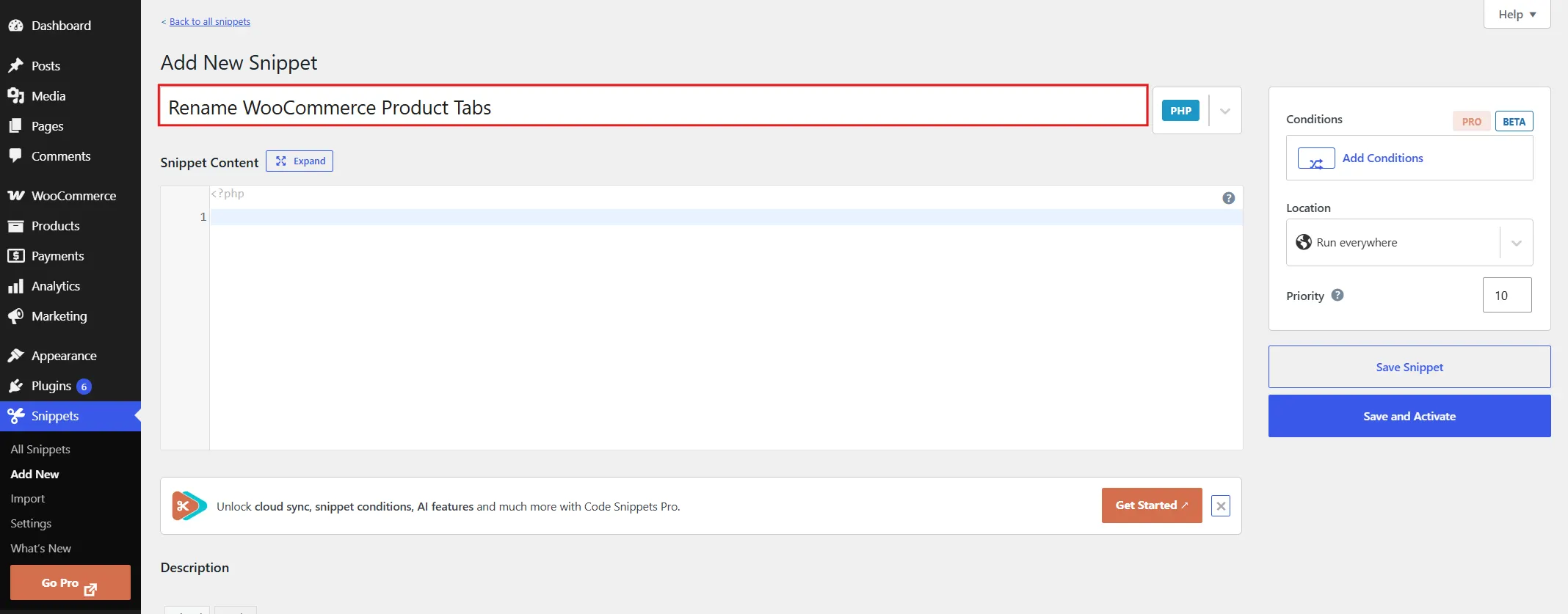Click Save and Activate button
1568x614 pixels.
[1409, 416]
